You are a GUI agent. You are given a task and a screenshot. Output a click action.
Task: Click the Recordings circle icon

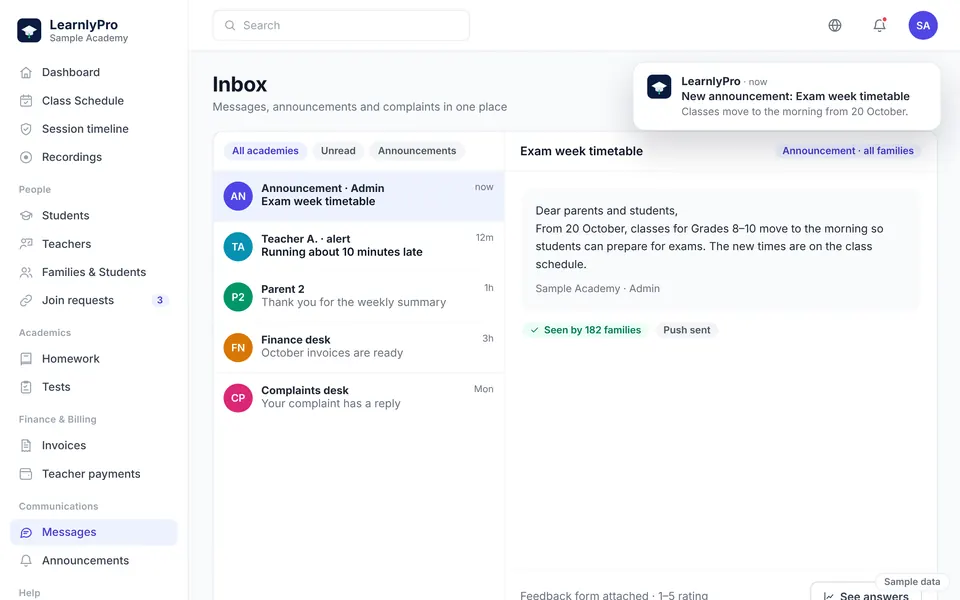(26, 157)
